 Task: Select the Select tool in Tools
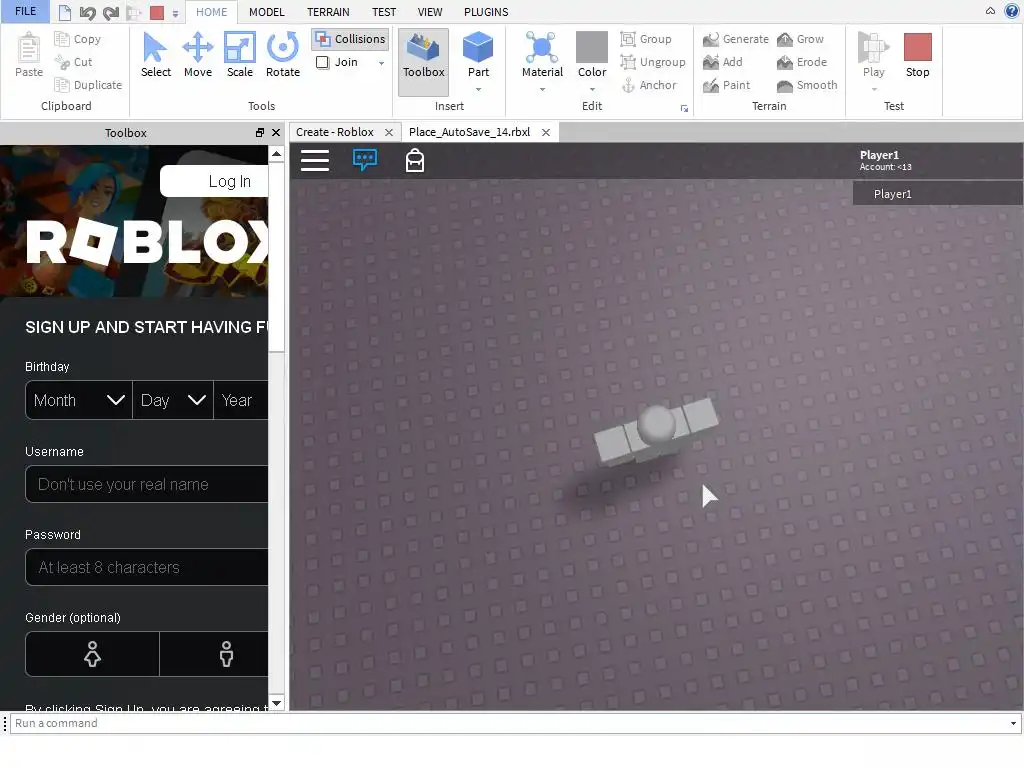coord(155,55)
